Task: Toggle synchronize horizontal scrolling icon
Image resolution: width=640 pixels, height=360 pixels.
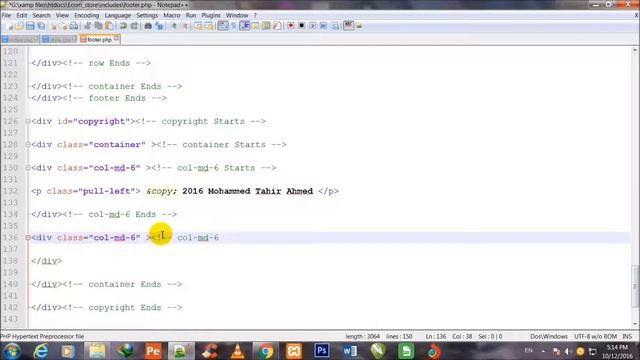Action: [x=209, y=26]
